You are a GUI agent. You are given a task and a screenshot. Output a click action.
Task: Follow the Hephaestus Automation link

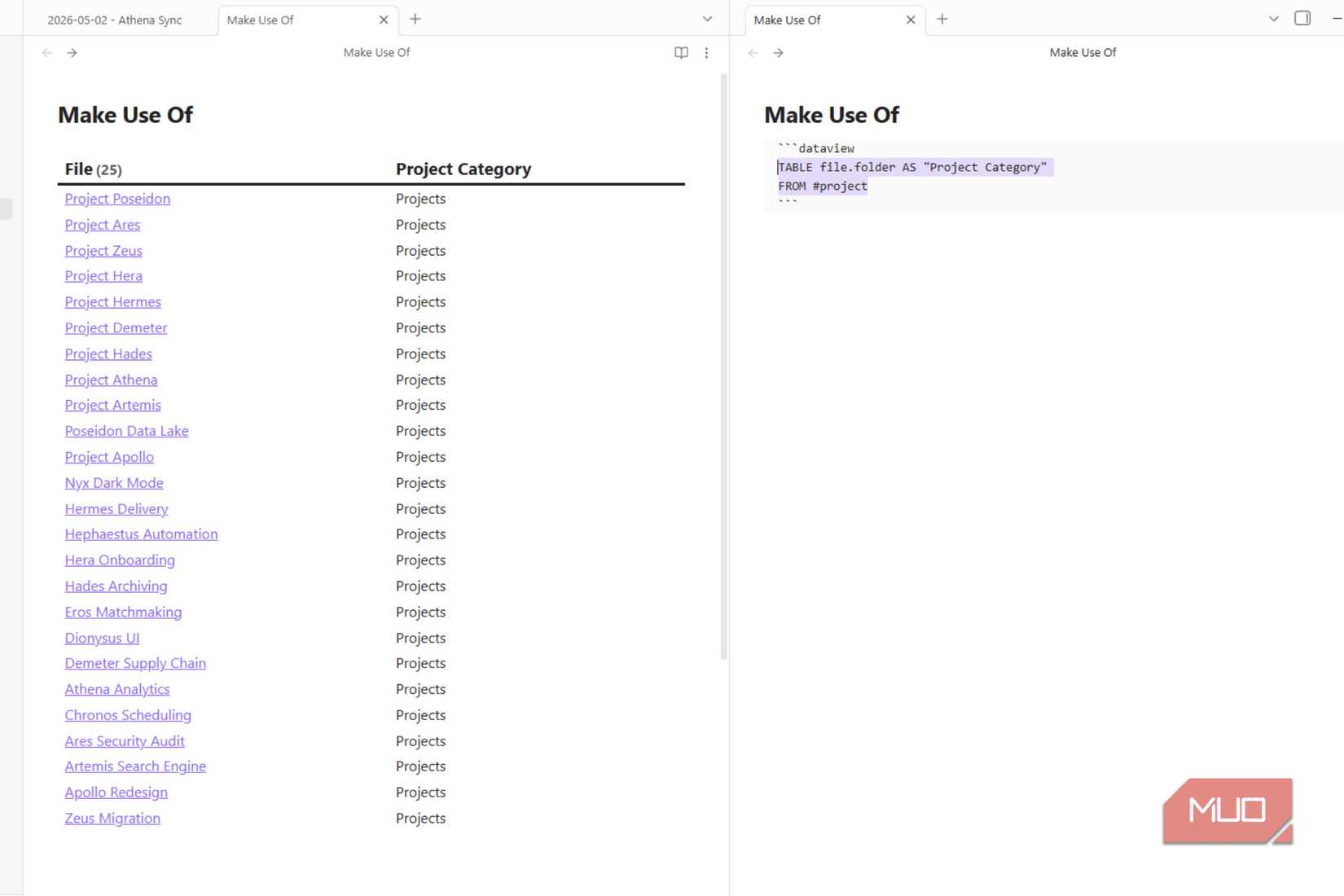click(x=141, y=534)
